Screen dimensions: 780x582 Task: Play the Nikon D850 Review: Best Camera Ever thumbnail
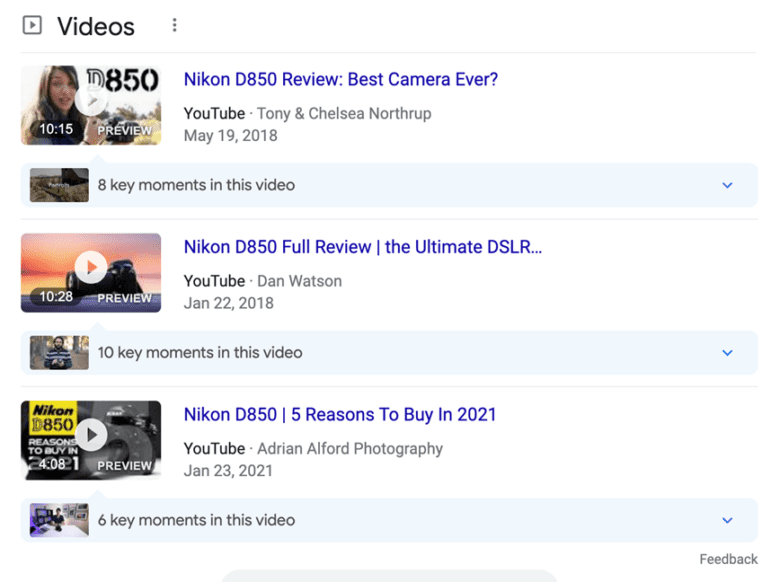pyautogui.click(x=91, y=105)
